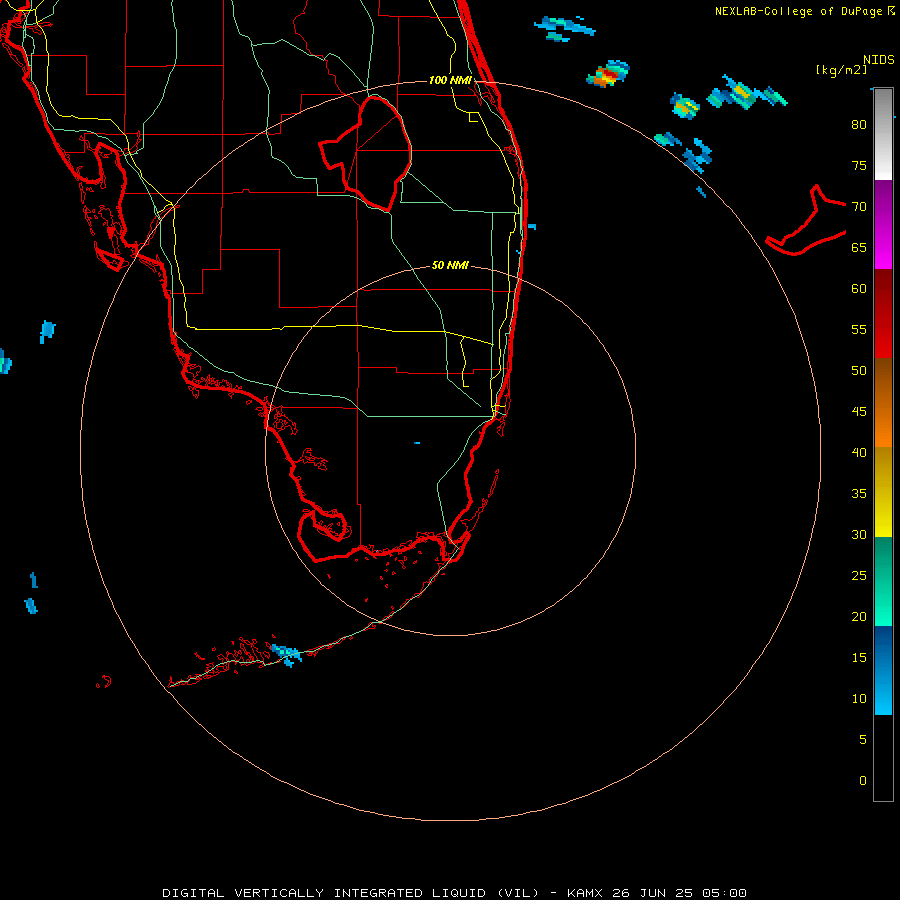Image resolution: width=900 pixels, height=900 pixels.
Task: Click the storm cell with the red core
Action: click(x=608, y=74)
